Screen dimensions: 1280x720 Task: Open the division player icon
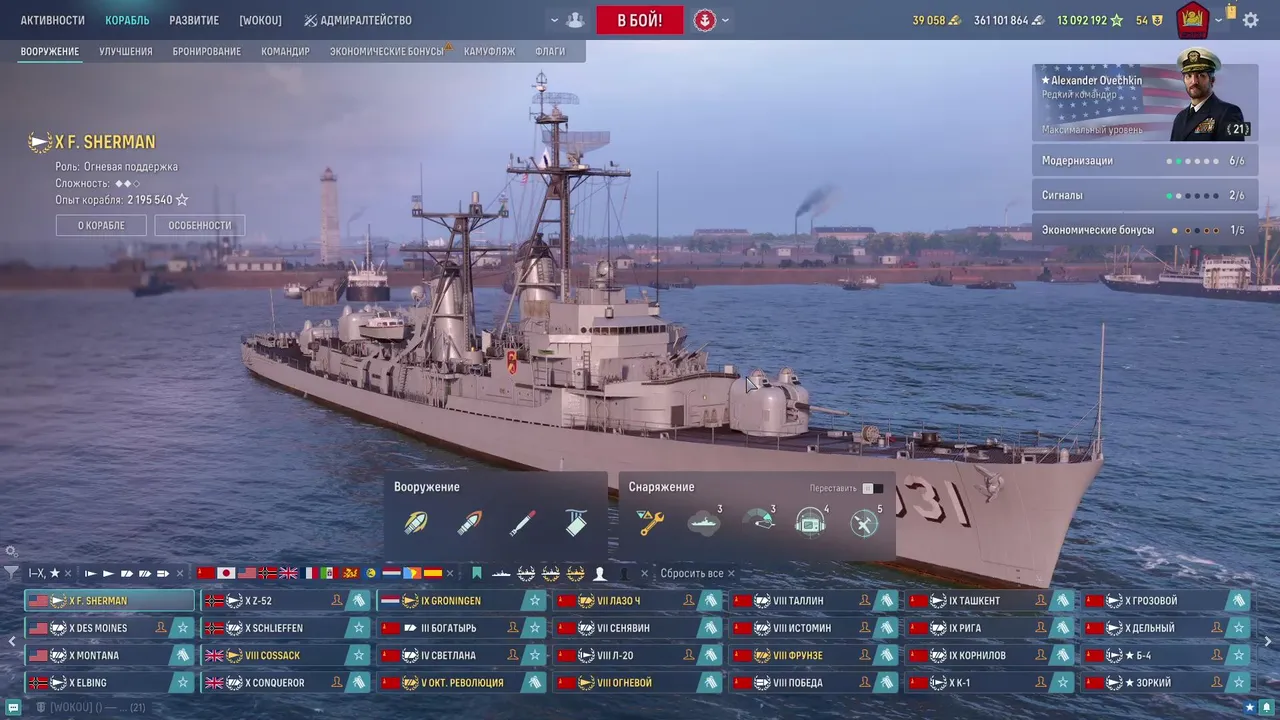575,20
